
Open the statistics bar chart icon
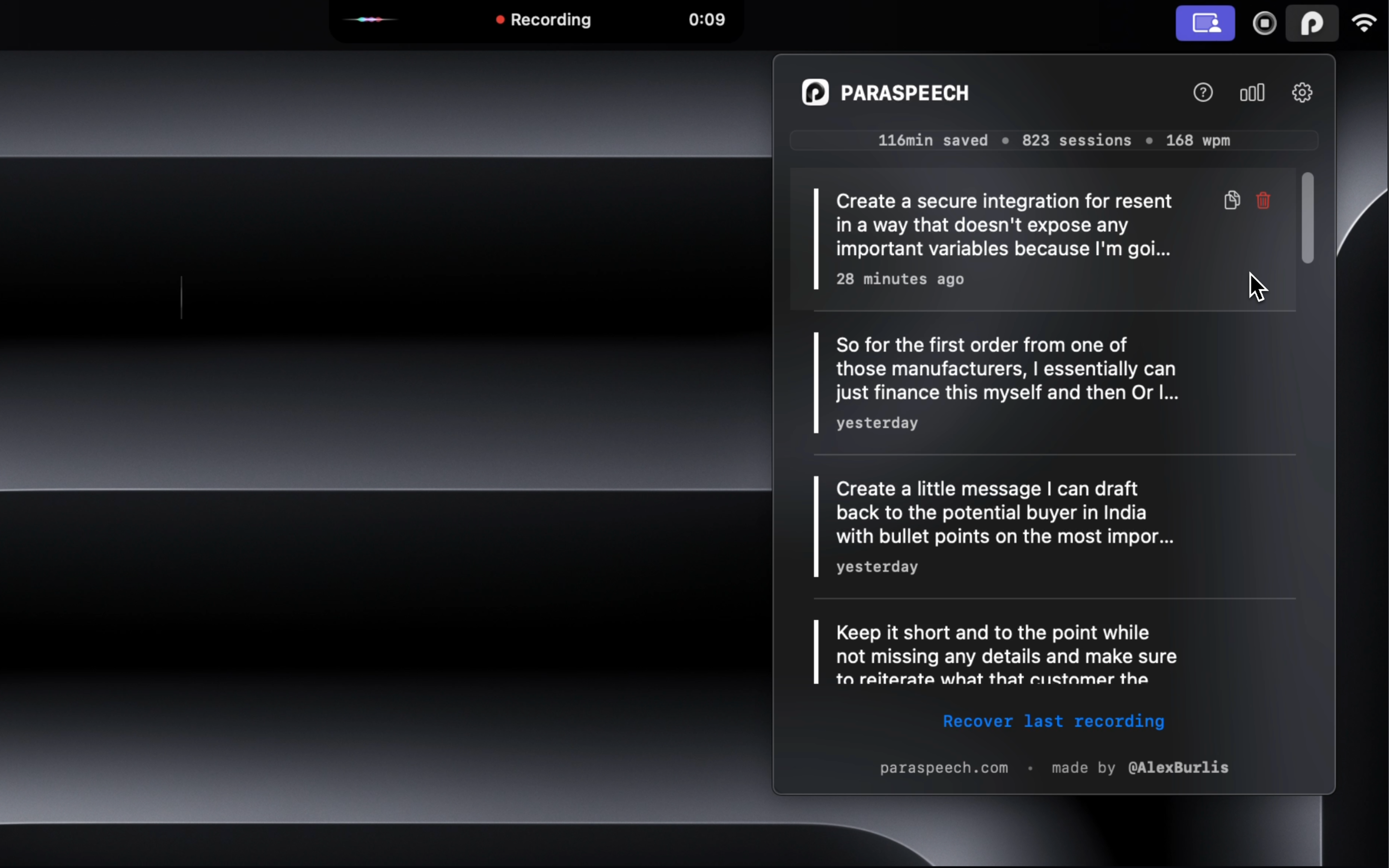point(1252,93)
